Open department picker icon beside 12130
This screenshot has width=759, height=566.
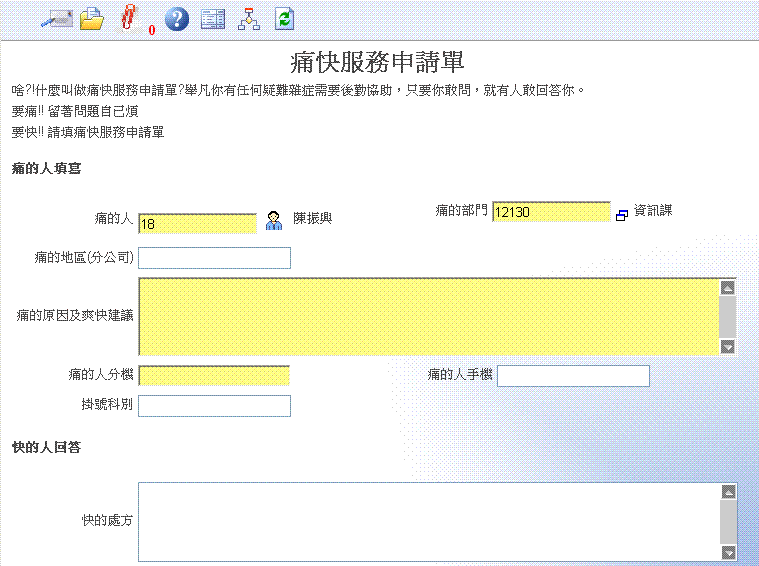(621, 215)
